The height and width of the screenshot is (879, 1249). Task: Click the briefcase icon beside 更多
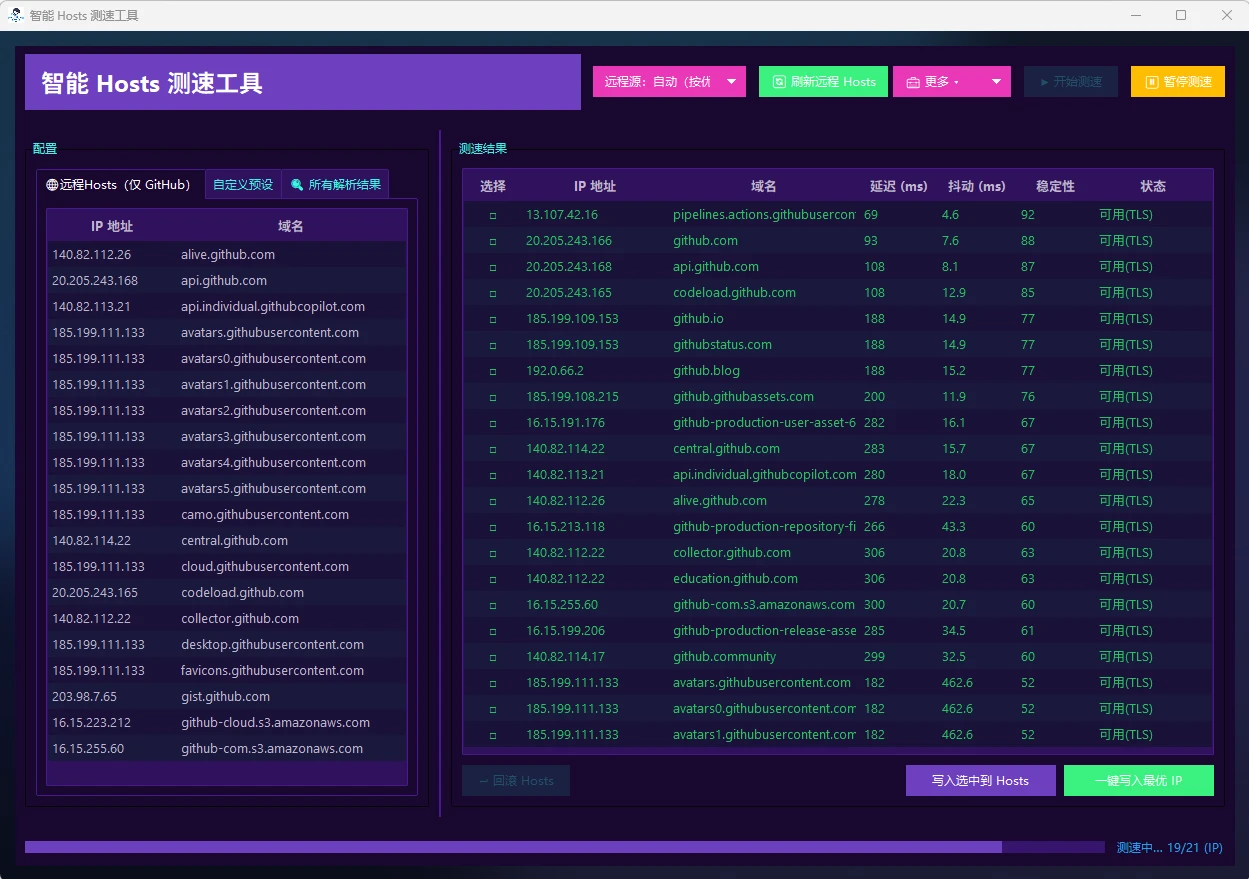[913, 82]
